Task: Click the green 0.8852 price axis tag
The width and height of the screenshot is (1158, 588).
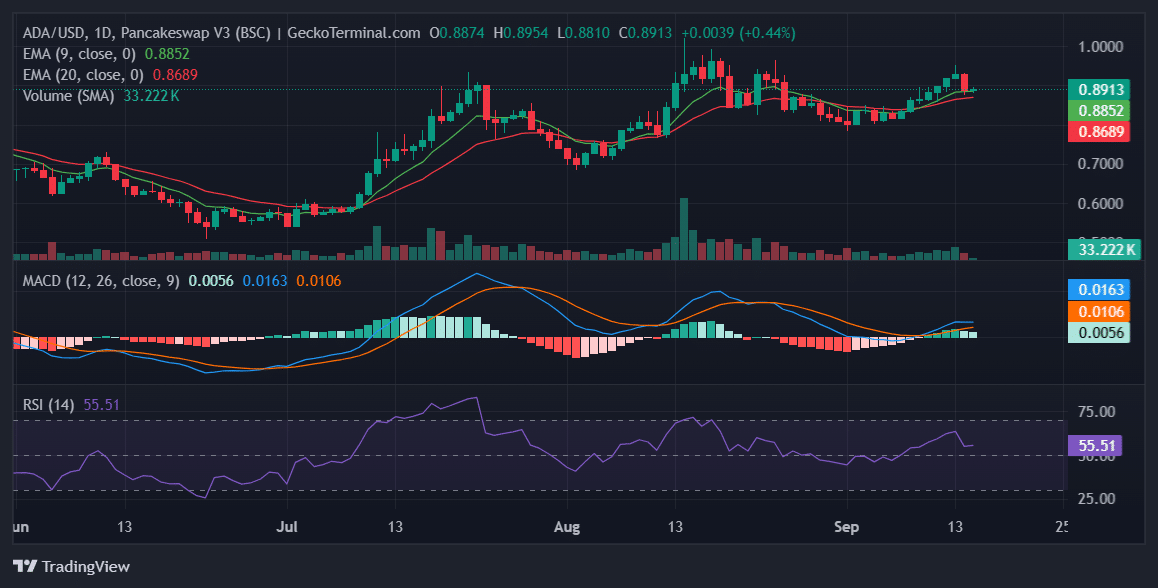Action: click(x=1098, y=110)
